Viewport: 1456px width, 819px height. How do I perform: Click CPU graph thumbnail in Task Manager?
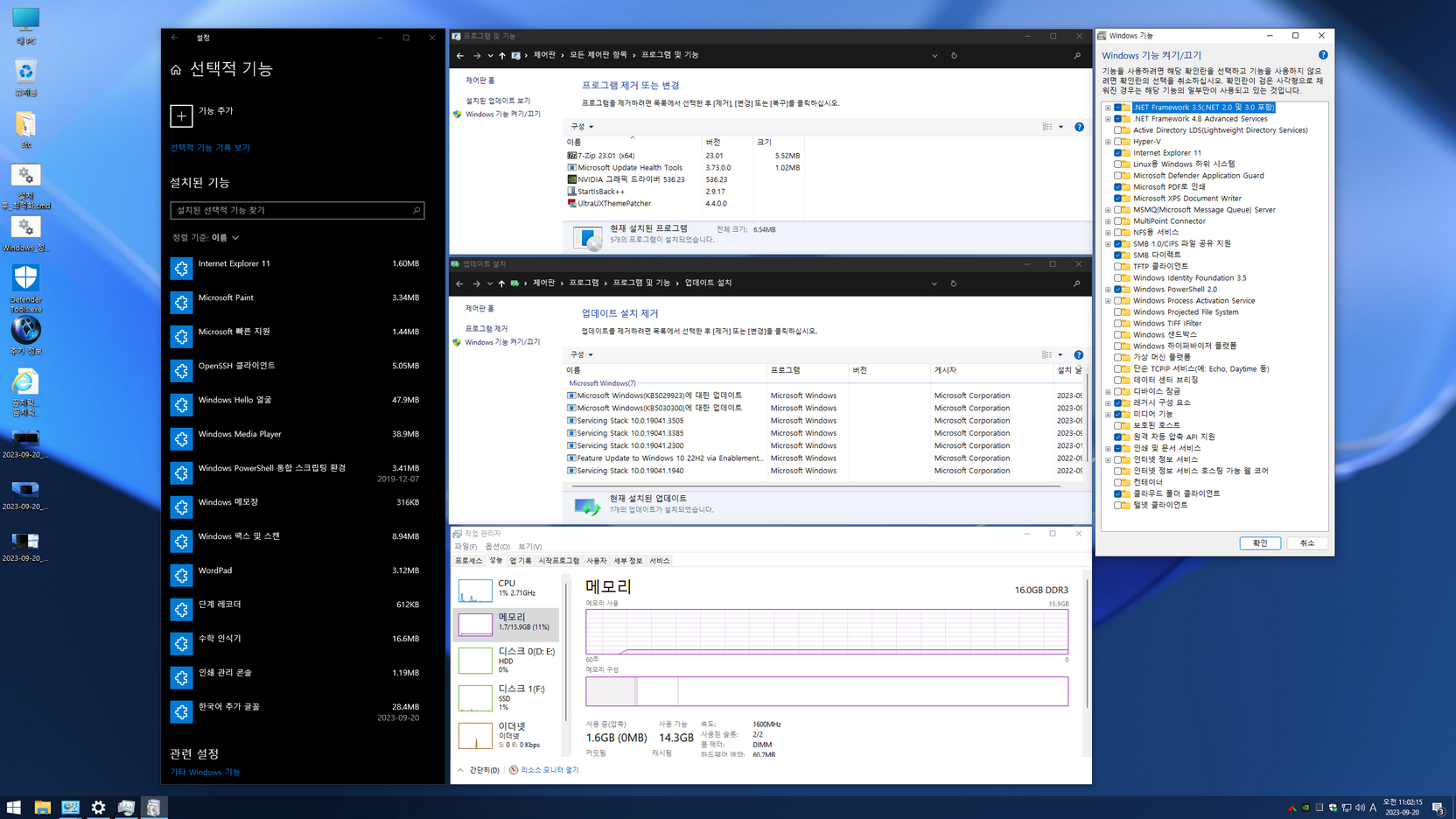pyautogui.click(x=475, y=591)
